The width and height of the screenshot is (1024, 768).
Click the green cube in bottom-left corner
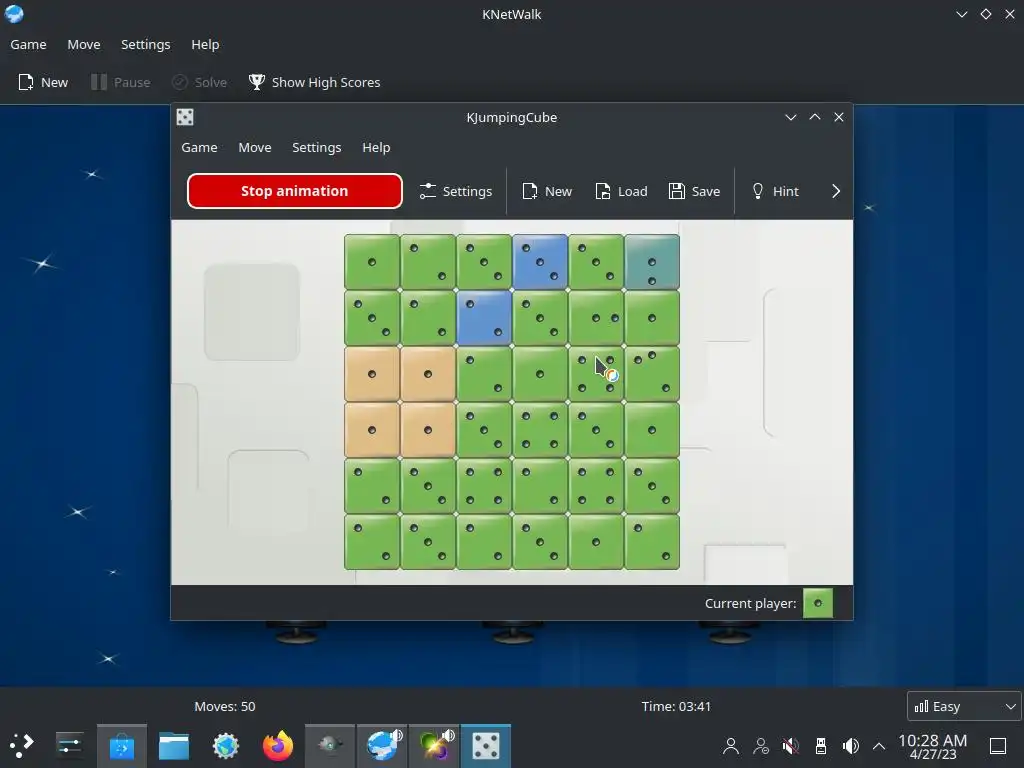(x=372, y=542)
